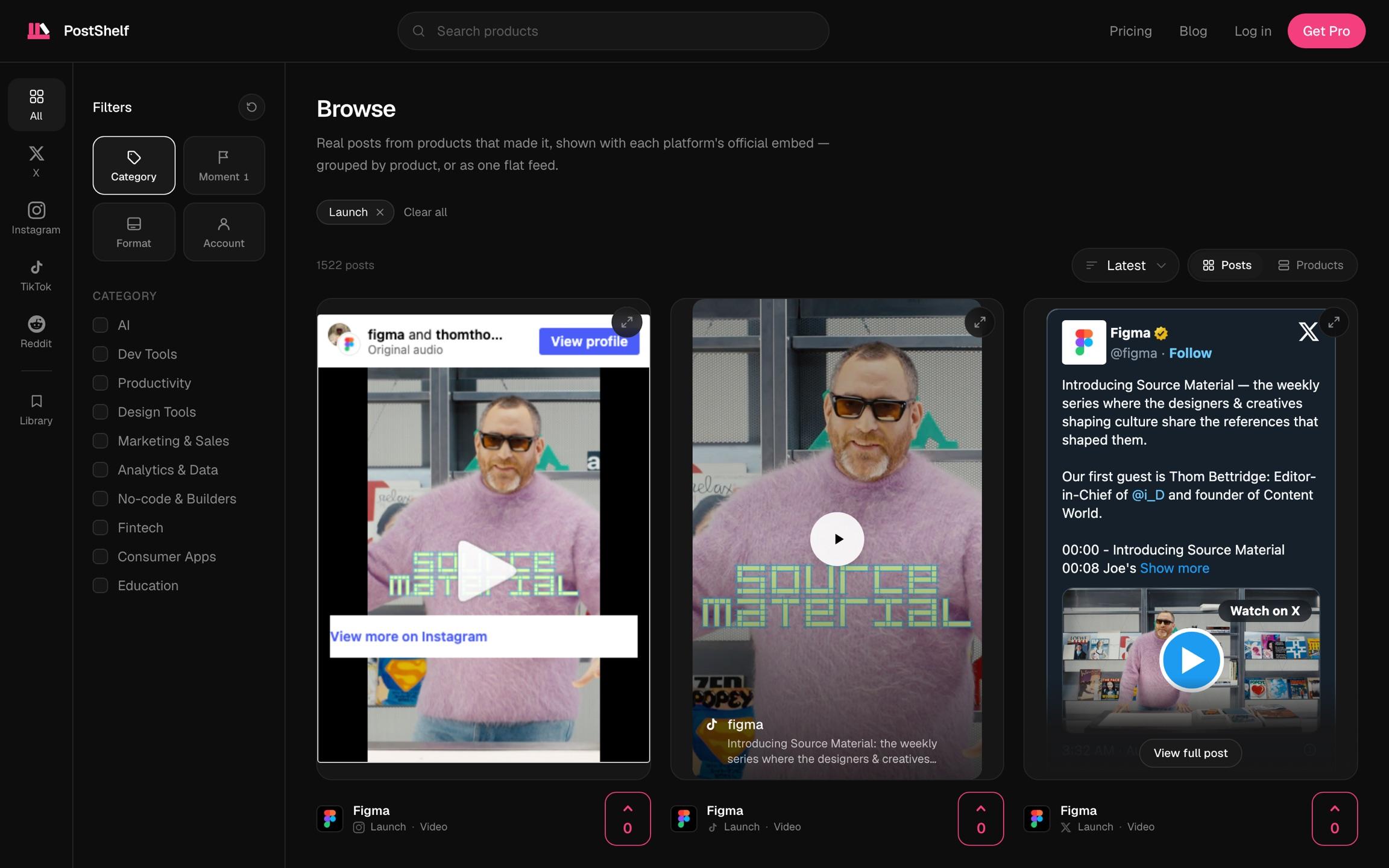Click the PostShelf logo icon
1389x868 pixels.
click(39, 31)
